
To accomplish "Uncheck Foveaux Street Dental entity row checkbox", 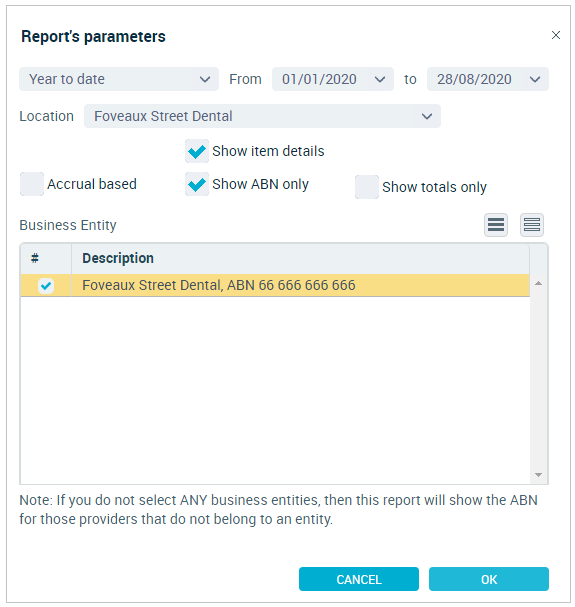I will click(x=46, y=286).
